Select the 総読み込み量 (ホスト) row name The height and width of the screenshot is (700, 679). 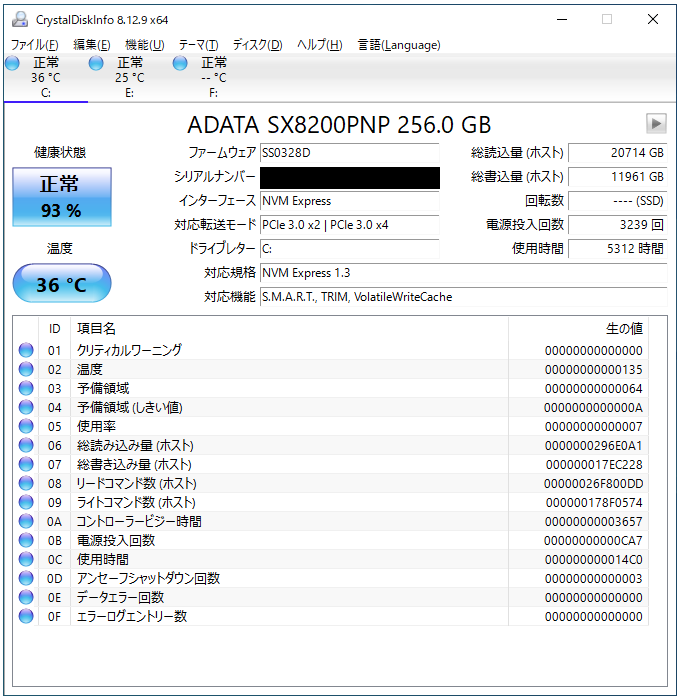(135, 445)
